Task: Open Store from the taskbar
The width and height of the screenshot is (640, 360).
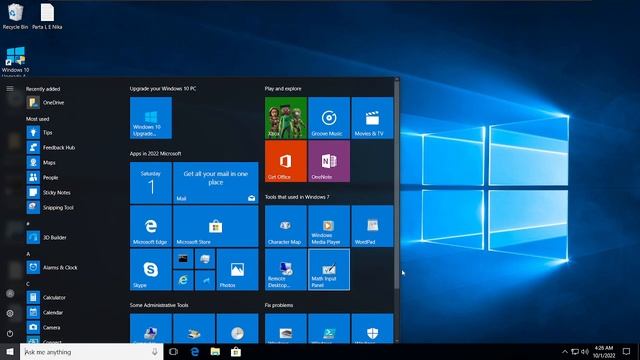Action: pyautogui.click(x=236, y=352)
